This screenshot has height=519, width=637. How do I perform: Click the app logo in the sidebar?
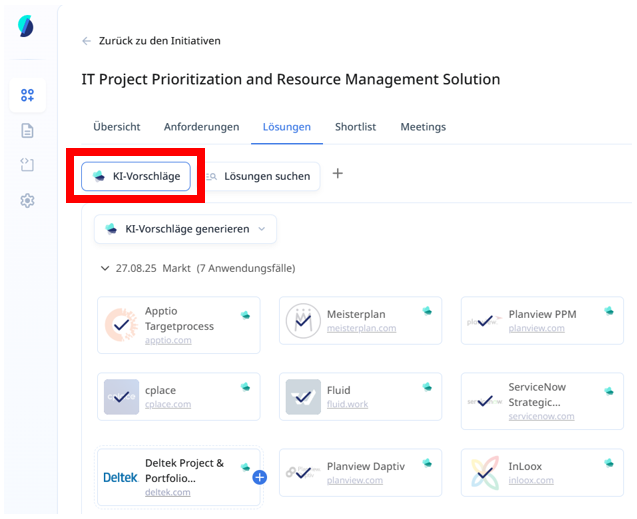click(x=26, y=27)
